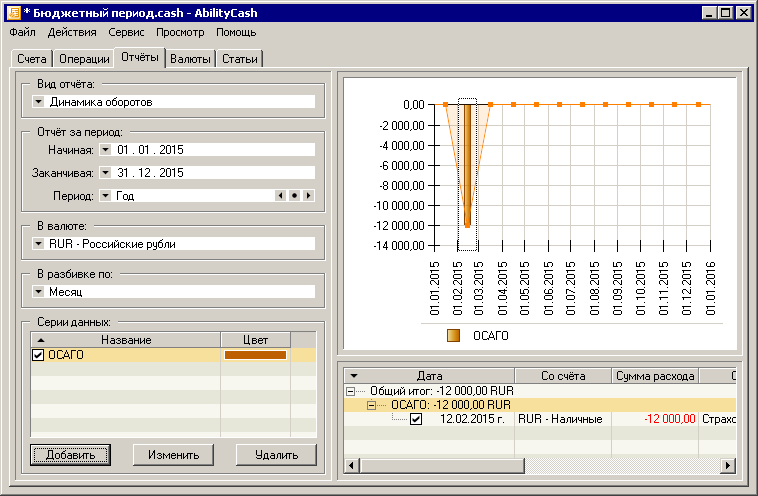Click the current period dot icon
Viewport: 758px width, 496px height.
[x=294, y=196]
